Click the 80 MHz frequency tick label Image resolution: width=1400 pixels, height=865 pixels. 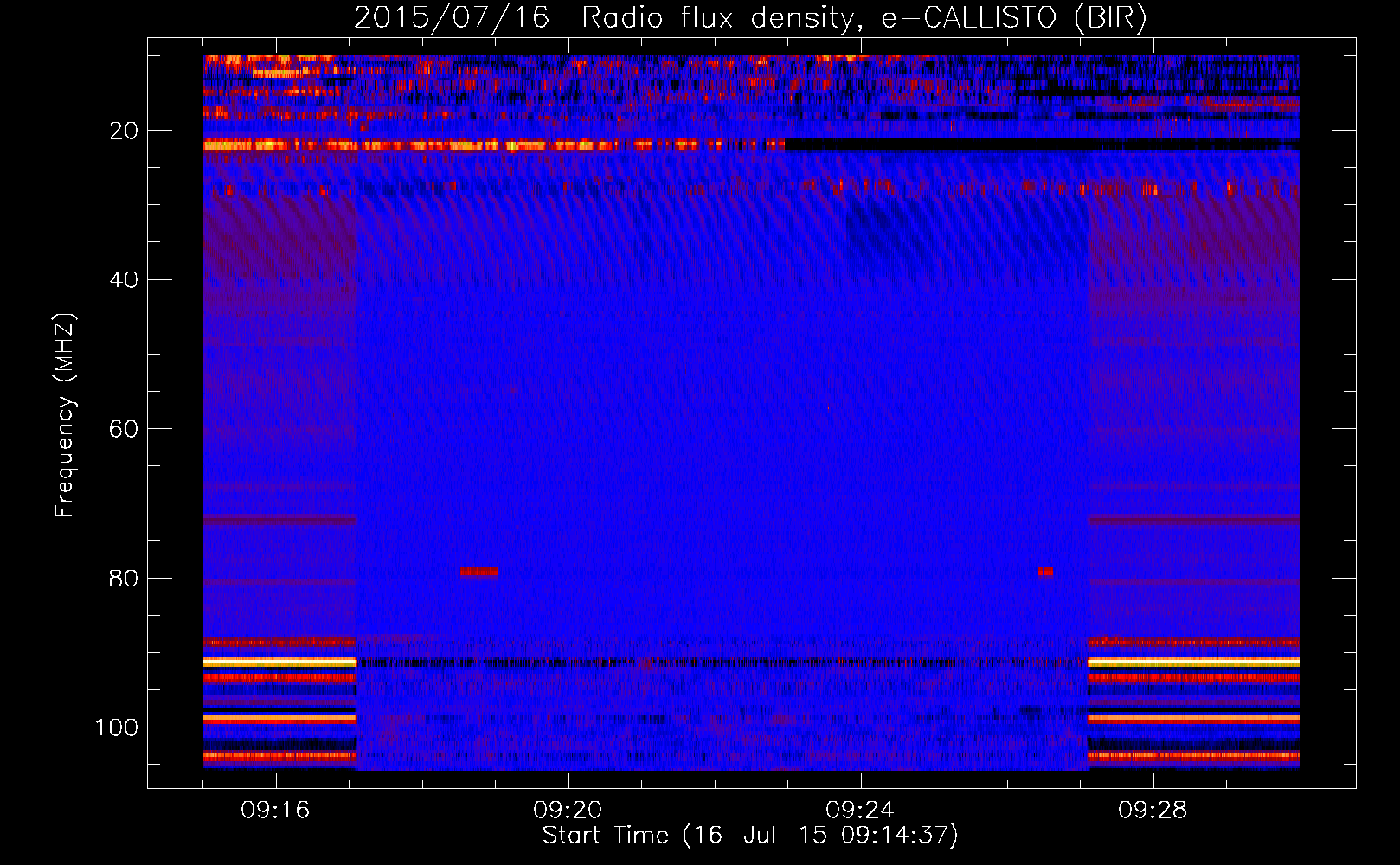tap(124, 578)
